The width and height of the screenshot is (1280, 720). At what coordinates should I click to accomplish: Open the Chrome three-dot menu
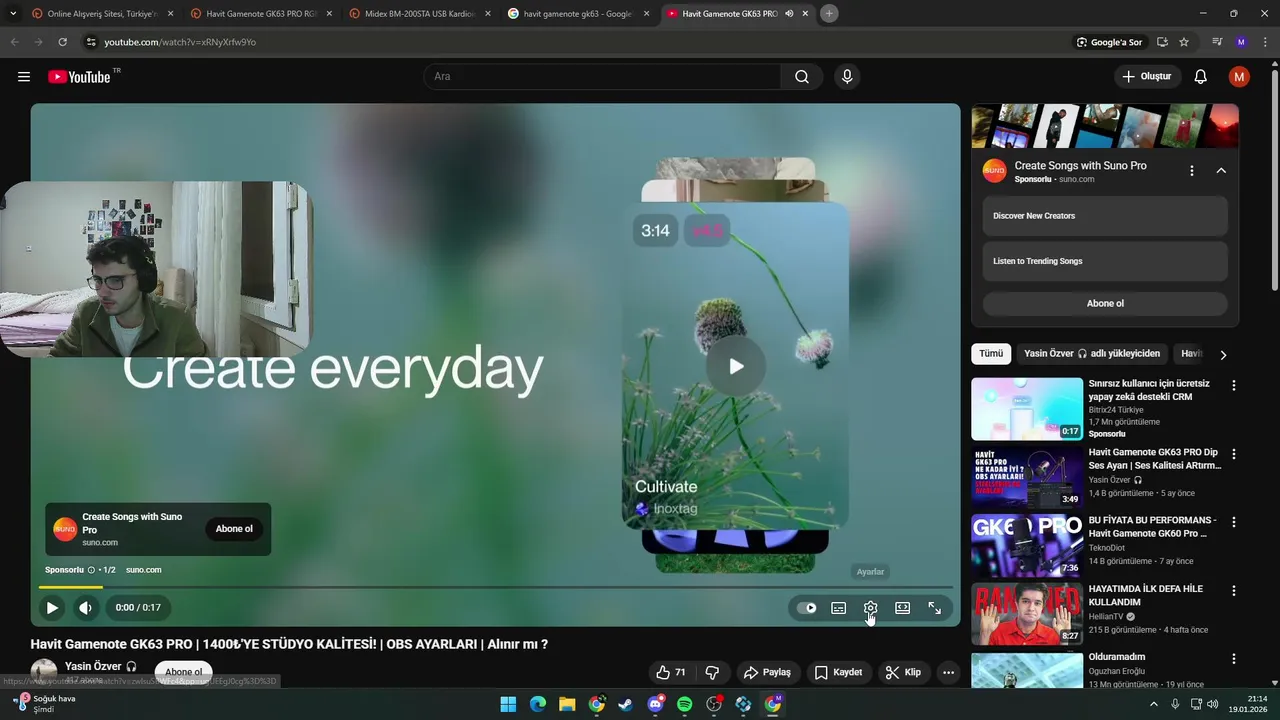tap(1264, 42)
